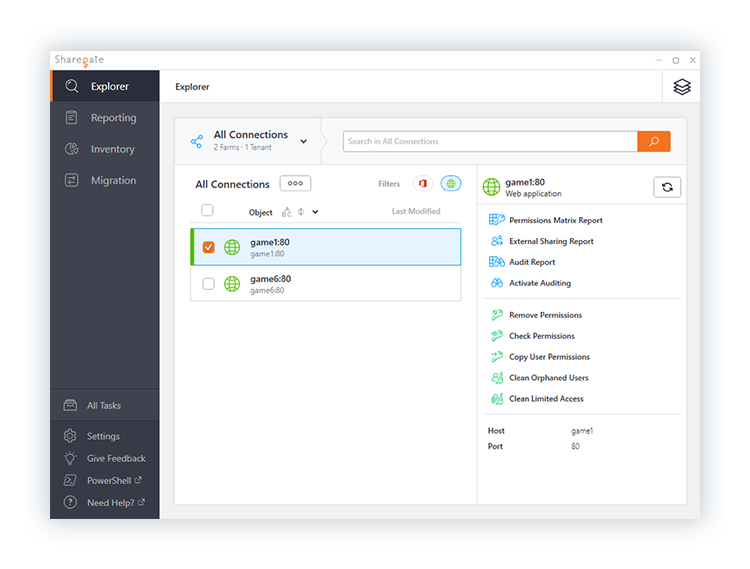Check the select-all checkbox in header

click(207, 210)
